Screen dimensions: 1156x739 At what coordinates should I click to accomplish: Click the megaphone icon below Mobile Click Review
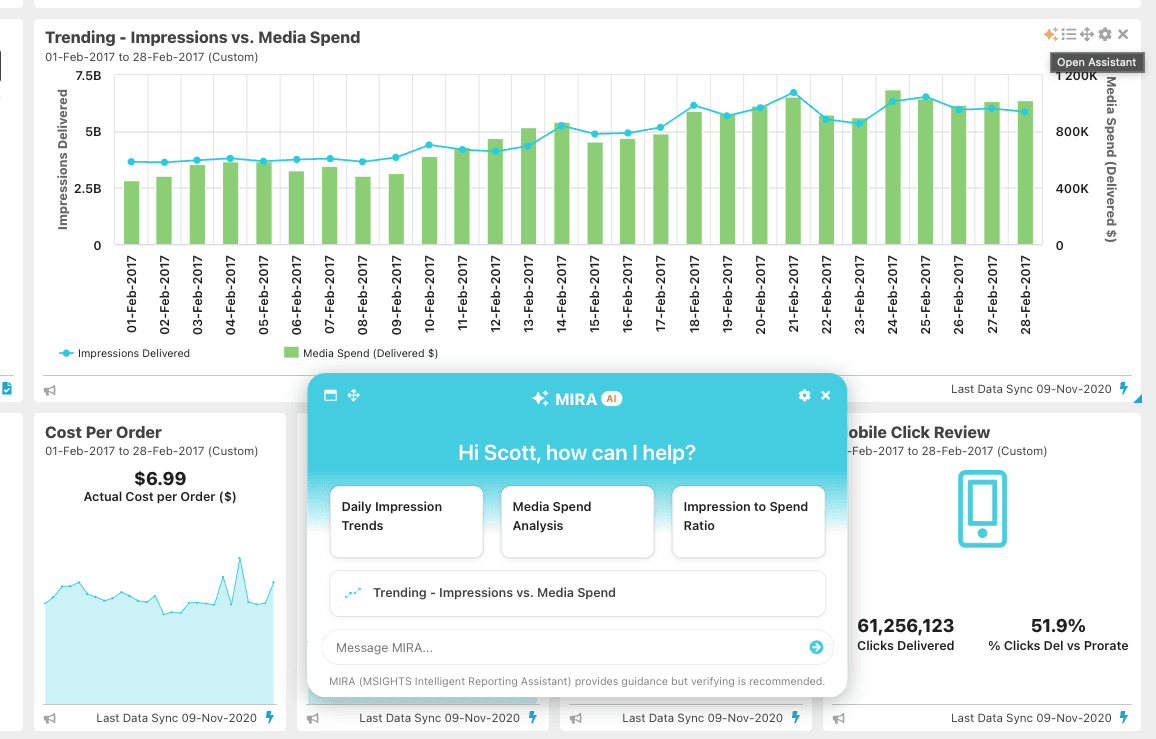coord(841,717)
